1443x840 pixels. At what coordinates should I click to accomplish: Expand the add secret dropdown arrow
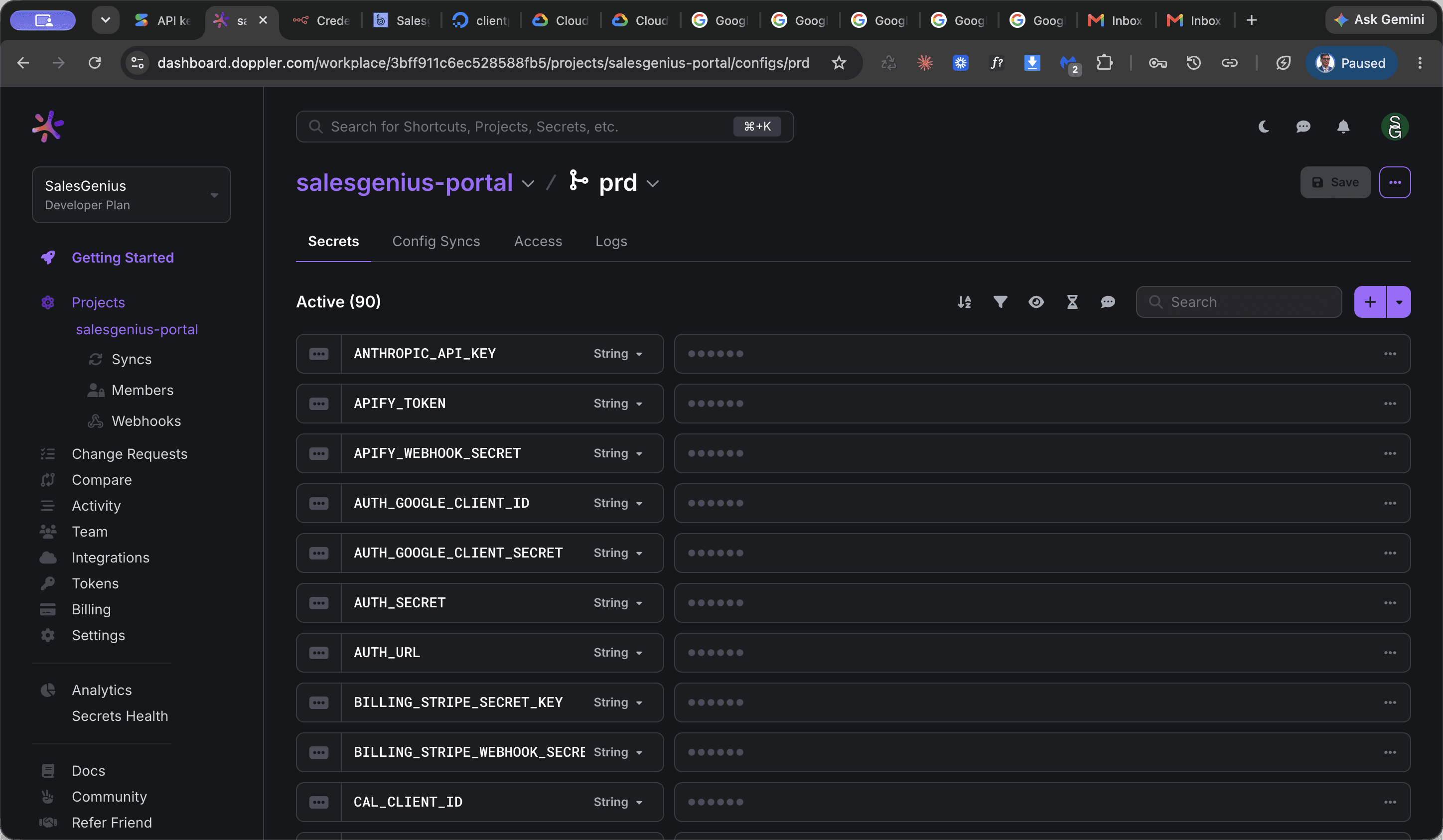(1399, 302)
